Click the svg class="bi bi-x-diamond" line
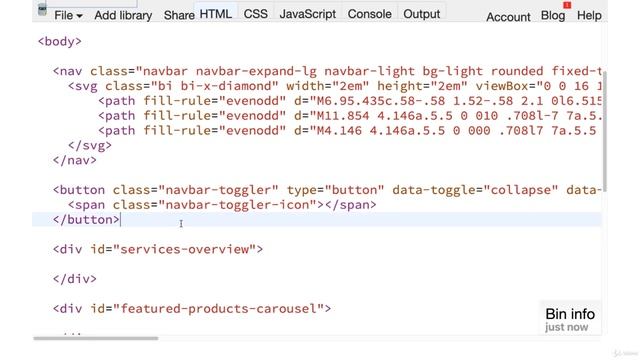 tap(335, 86)
